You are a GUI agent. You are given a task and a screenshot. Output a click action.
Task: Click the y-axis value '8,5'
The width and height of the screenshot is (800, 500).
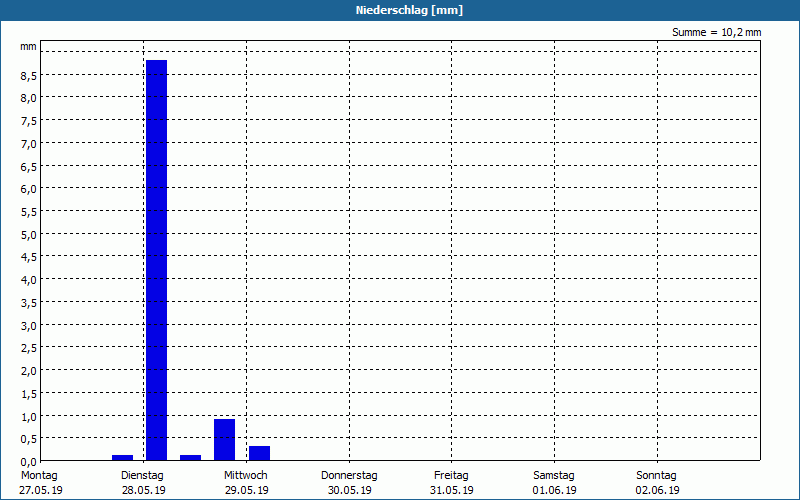[29, 76]
